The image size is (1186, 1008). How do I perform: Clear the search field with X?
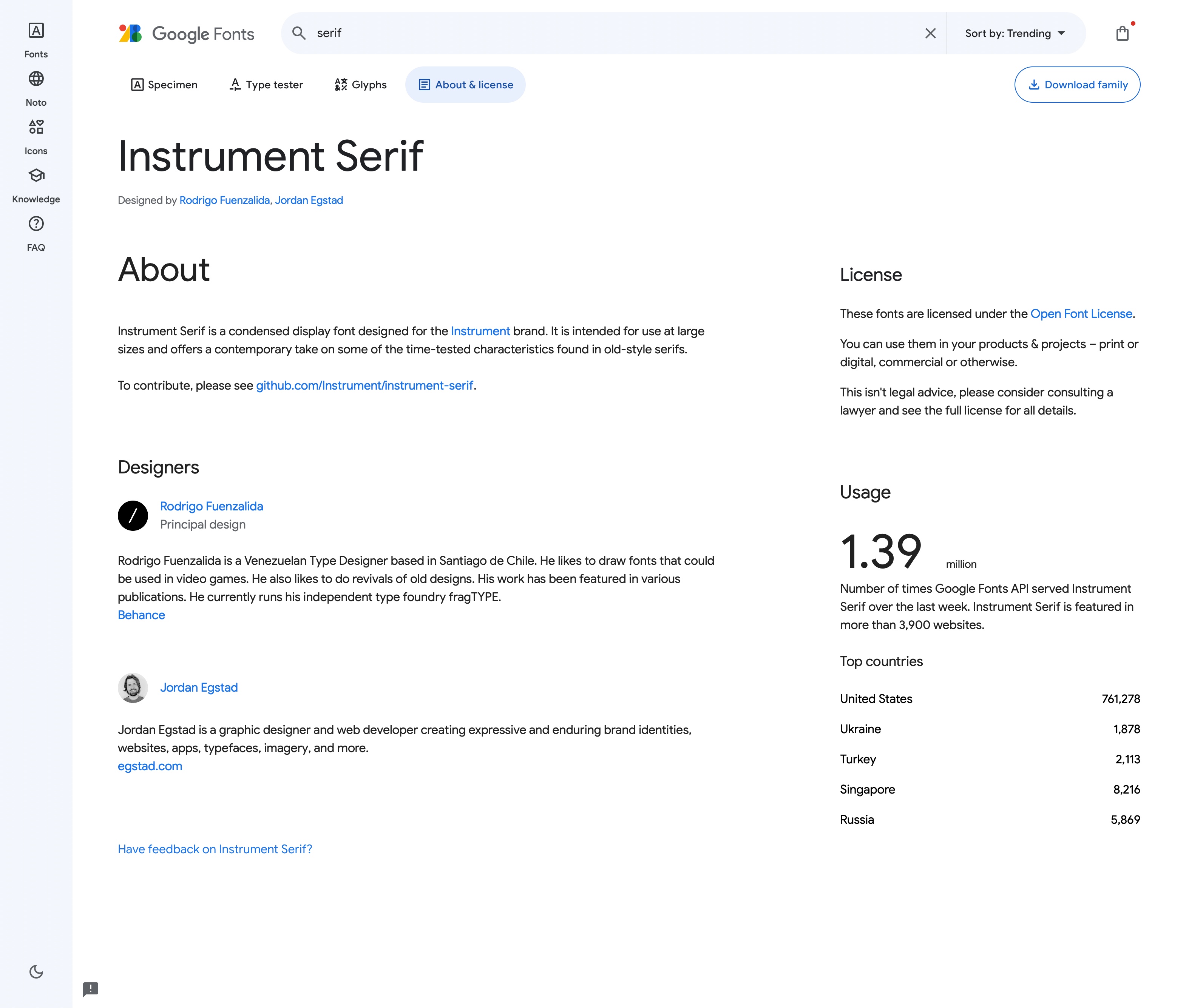pyautogui.click(x=930, y=33)
